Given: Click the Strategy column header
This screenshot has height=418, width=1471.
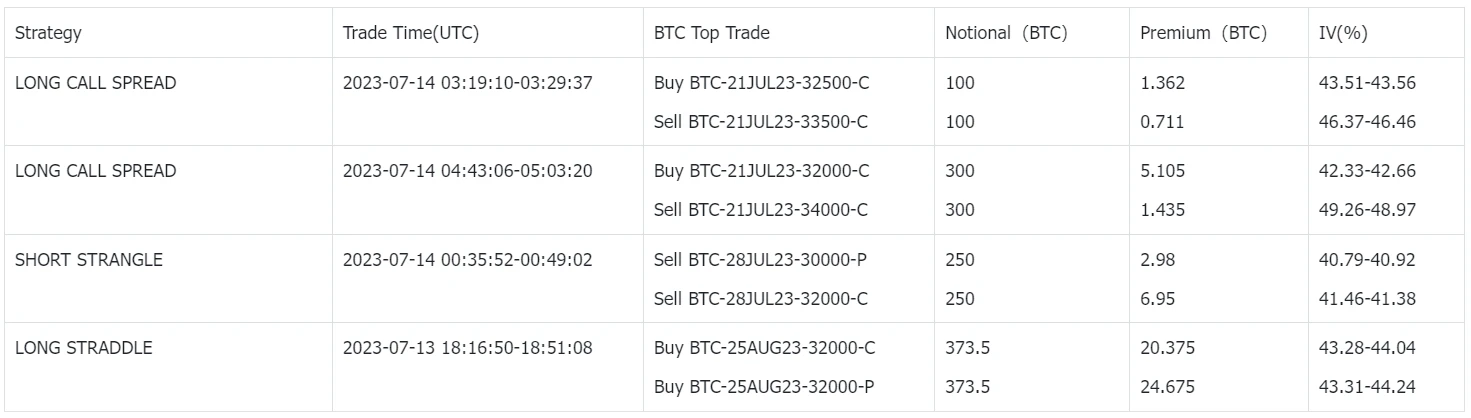Looking at the screenshot, I should (x=48, y=33).
